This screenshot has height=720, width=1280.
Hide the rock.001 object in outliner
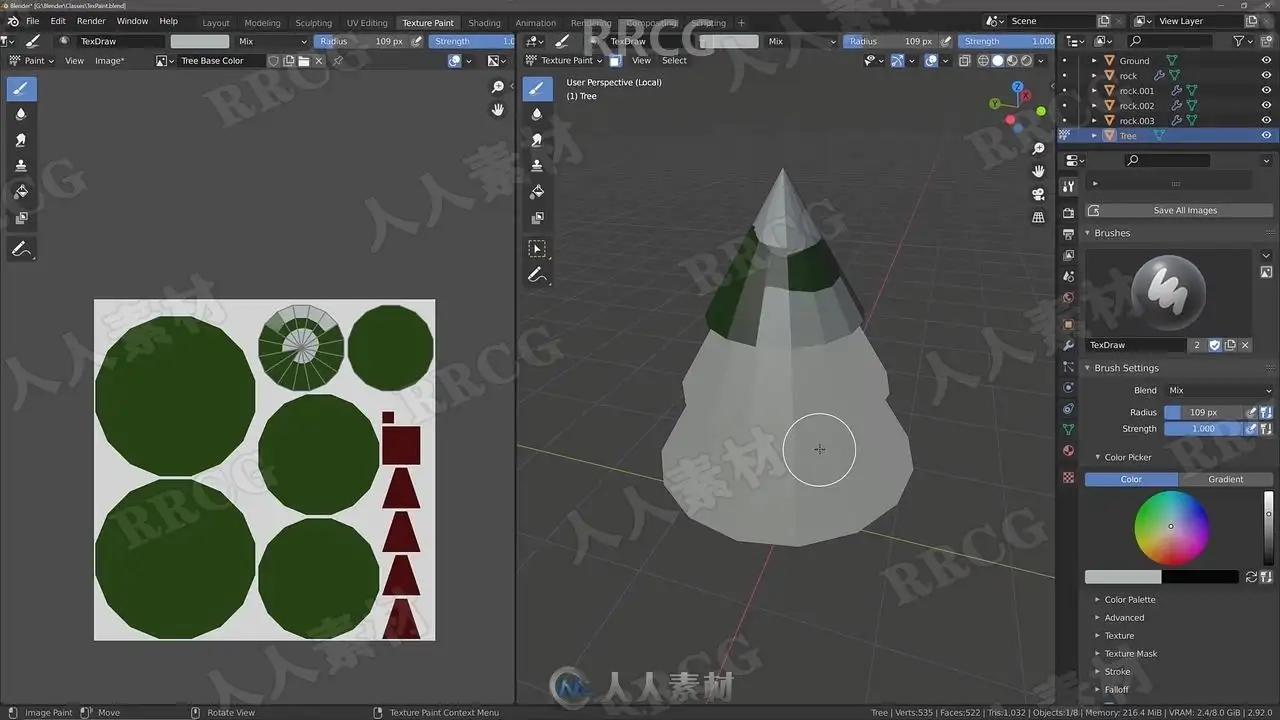pyautogui.click(x=1266, y=91)
